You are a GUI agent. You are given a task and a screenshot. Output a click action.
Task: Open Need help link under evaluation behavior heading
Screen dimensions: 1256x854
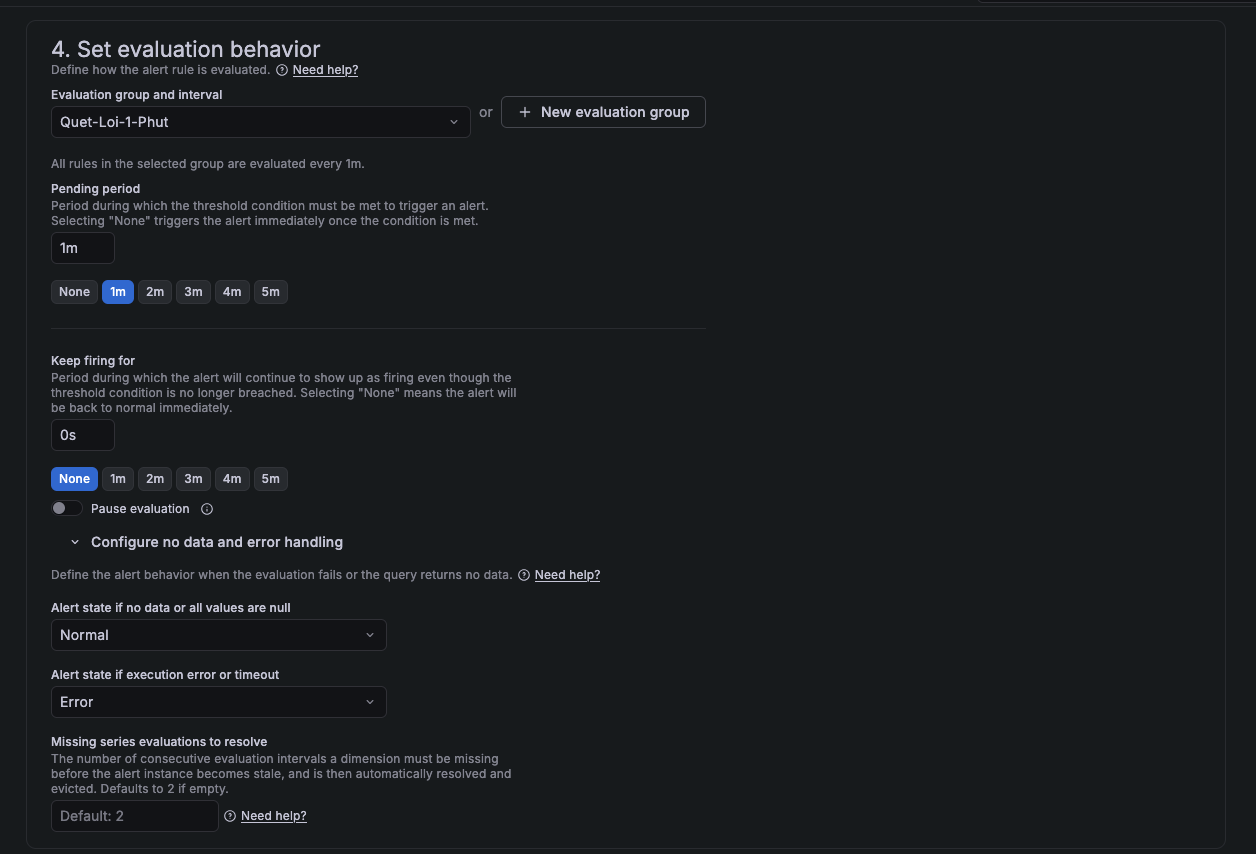[x=325, y=70]
